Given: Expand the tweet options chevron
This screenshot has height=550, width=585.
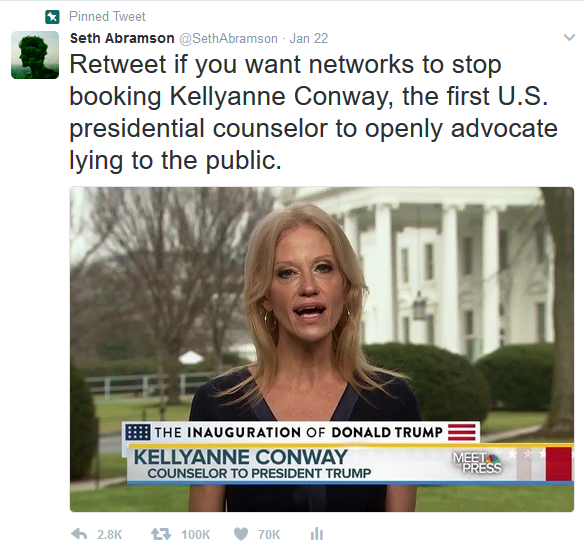Looking at the screenshot, I should tap(569, 37).
